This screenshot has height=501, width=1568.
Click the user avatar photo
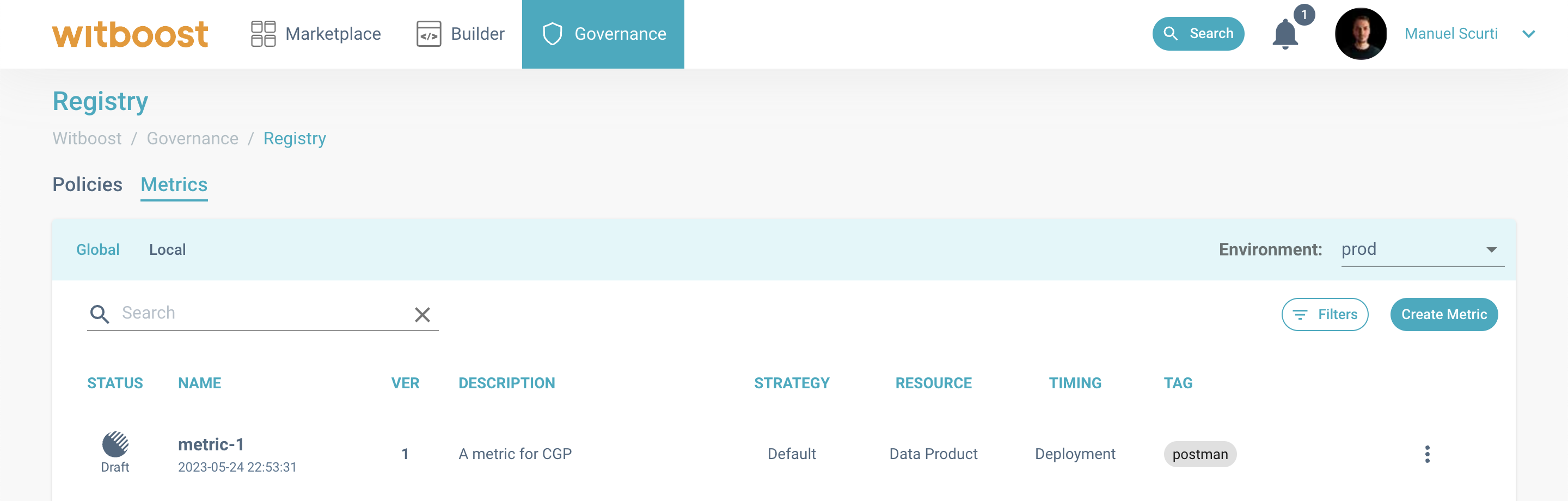click(1360, 34)
